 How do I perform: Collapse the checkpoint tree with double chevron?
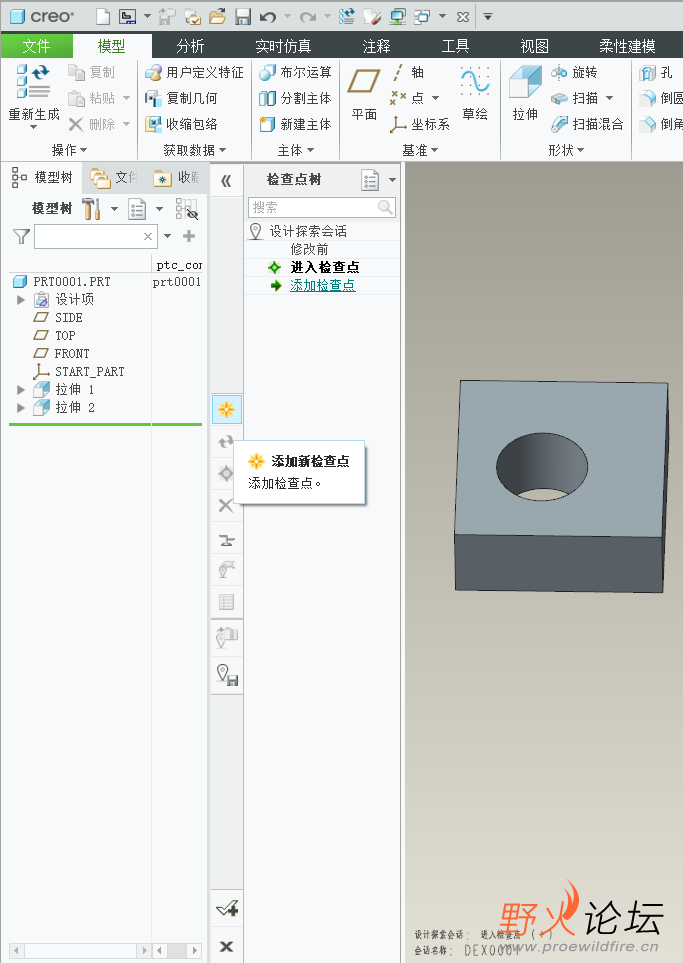click(226, 181)
